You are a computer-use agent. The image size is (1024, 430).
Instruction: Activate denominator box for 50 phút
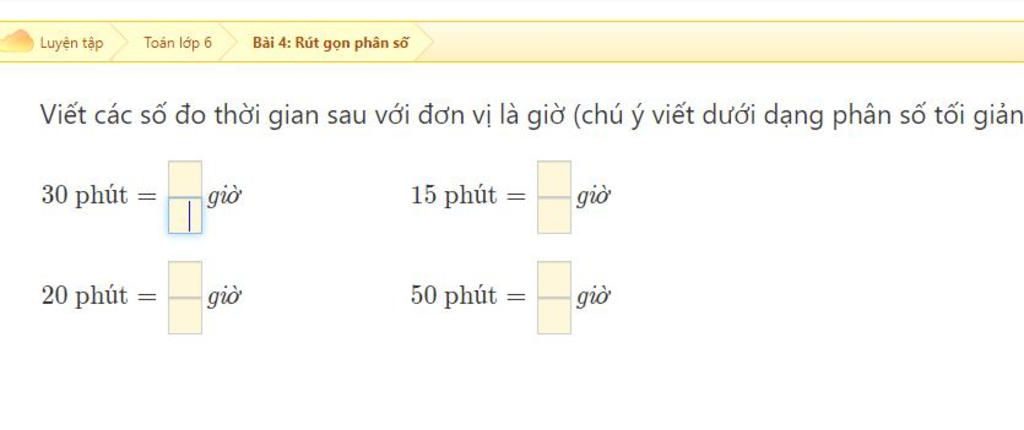554,316
